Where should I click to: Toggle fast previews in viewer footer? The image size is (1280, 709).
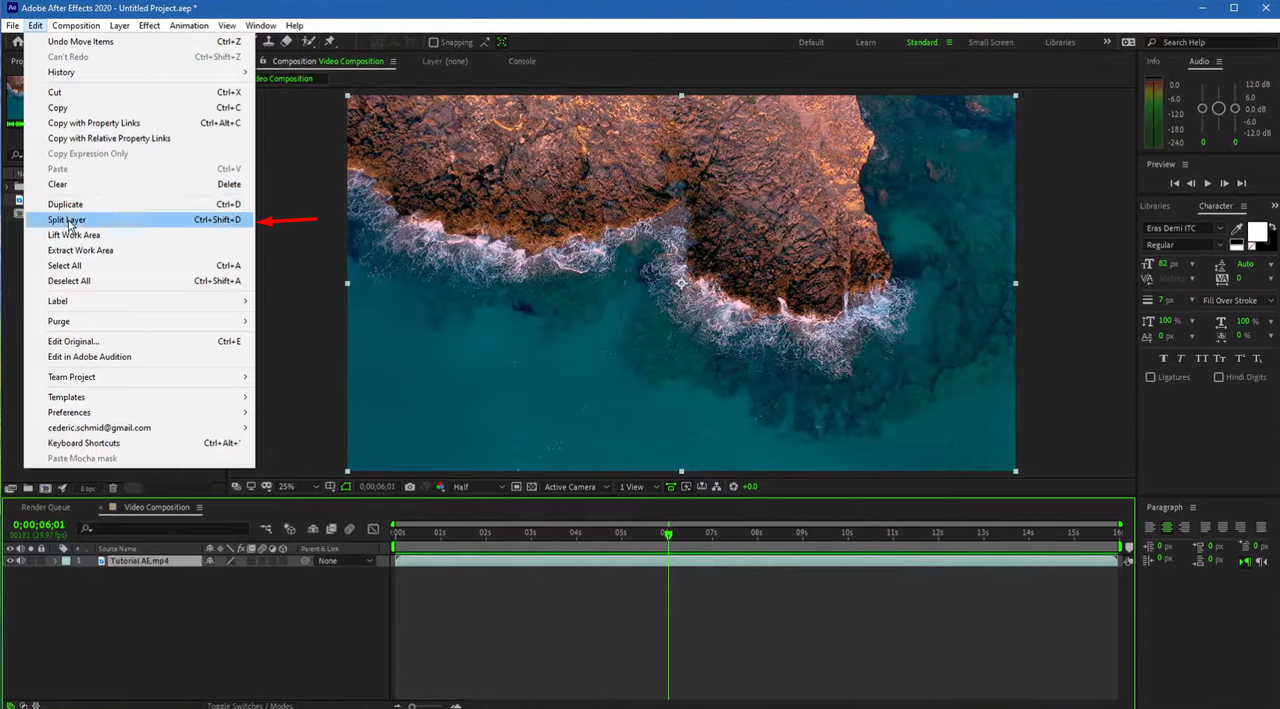tap(686, 487)
